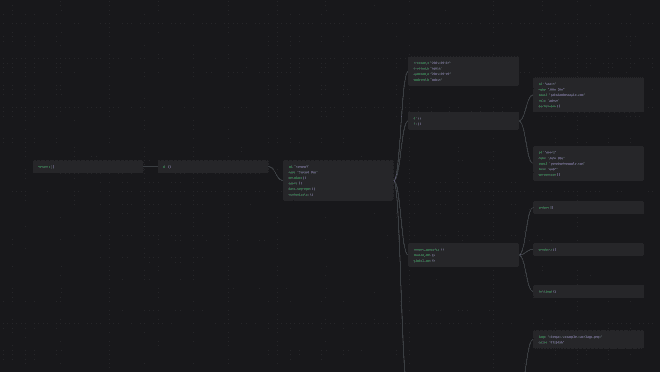Click the name row in six-row node
660x372 pixels.
(303, 173)
